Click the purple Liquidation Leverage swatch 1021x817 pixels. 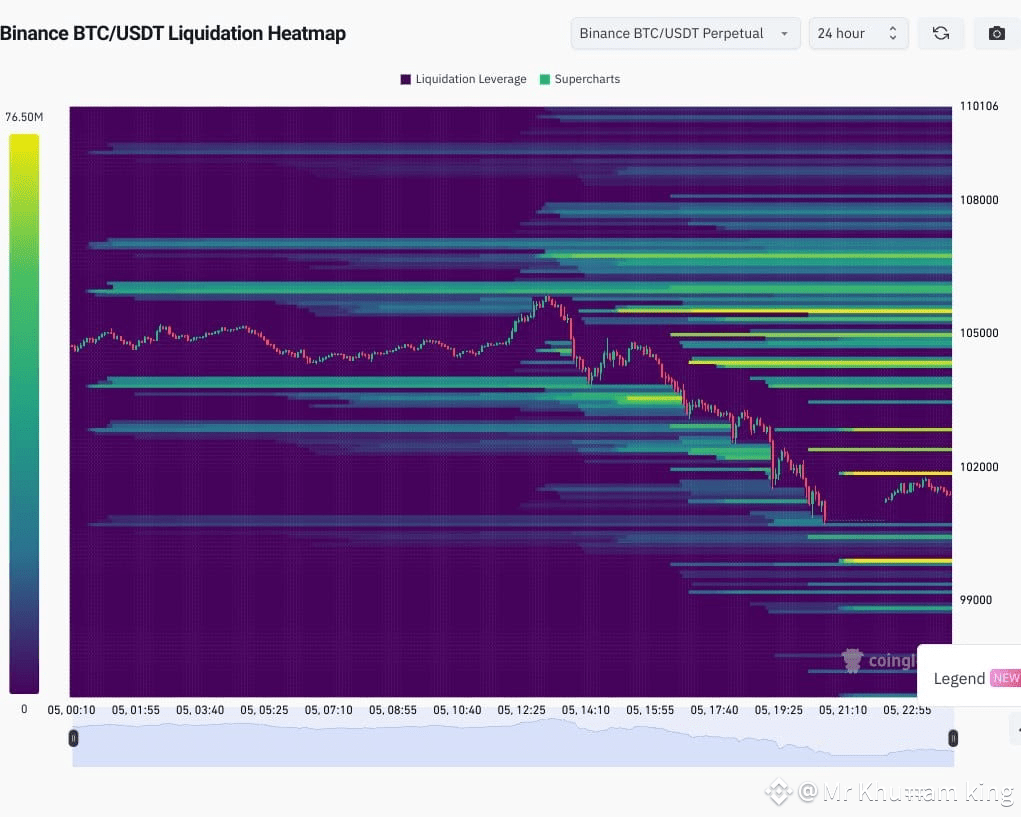pos(405,79)
